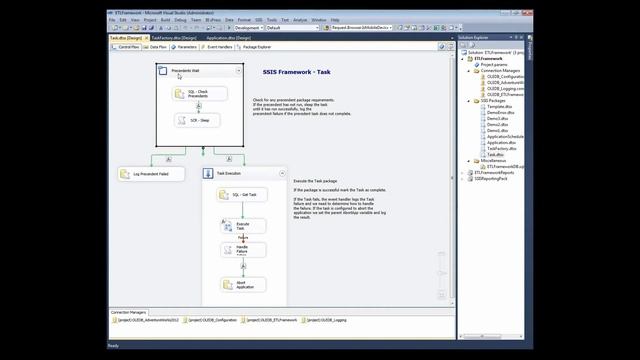Screen dimensions: 640x360
Task: Open the Application.dtsx [Design] document tab
Action: 228,38
